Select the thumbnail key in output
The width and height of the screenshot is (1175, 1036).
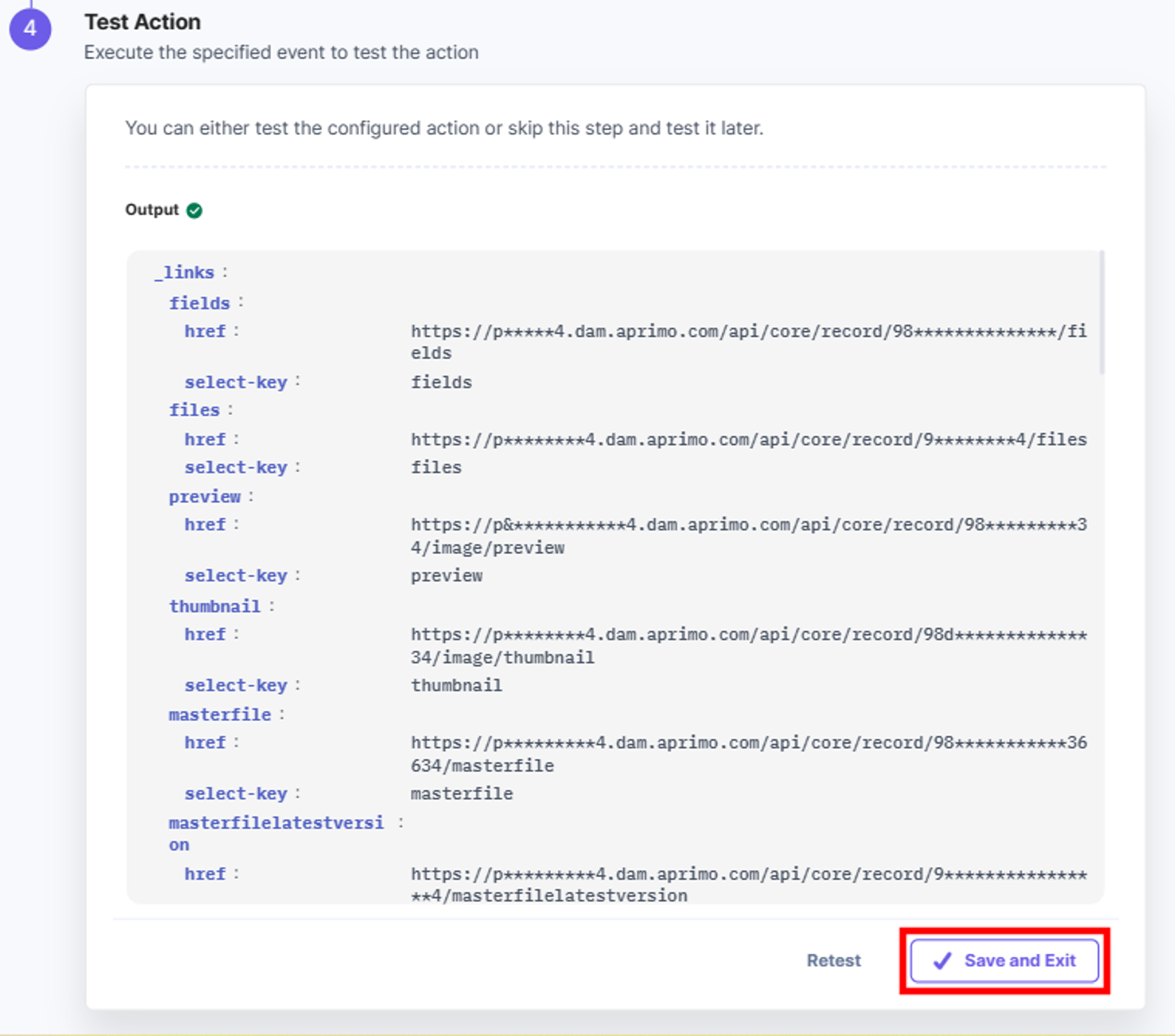[x=215, y=606]
